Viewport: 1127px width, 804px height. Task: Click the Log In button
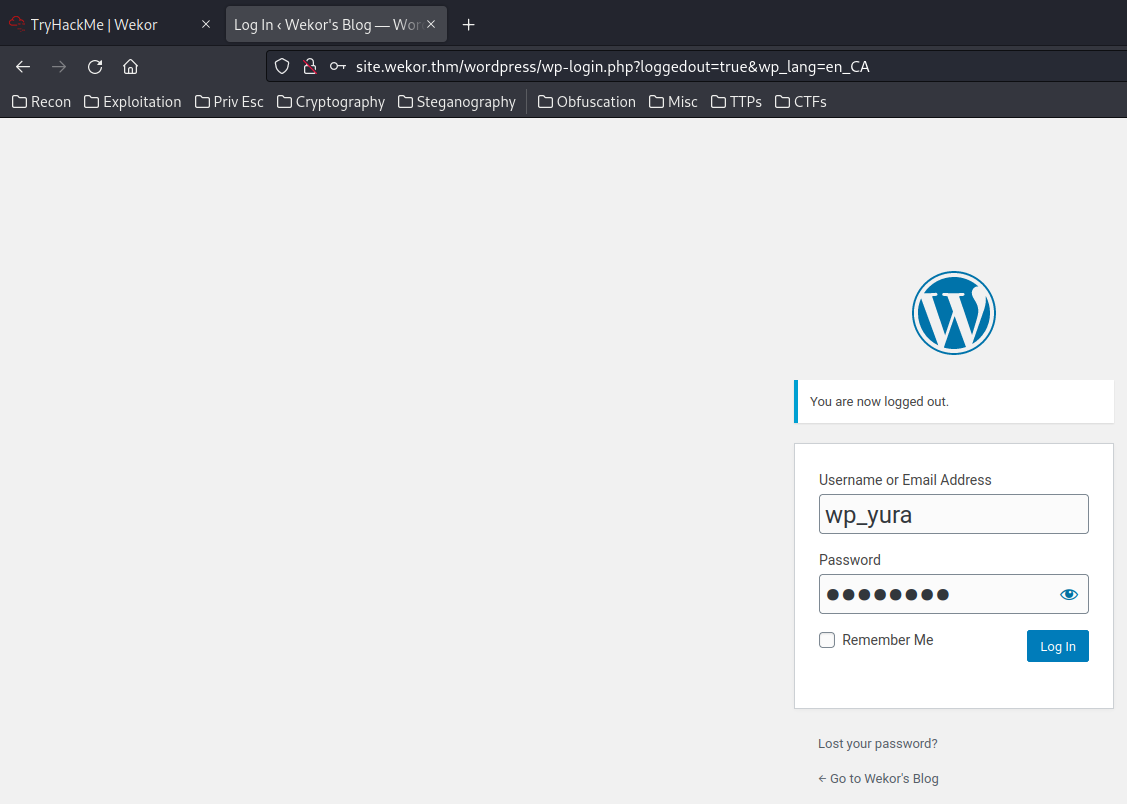1057,646
